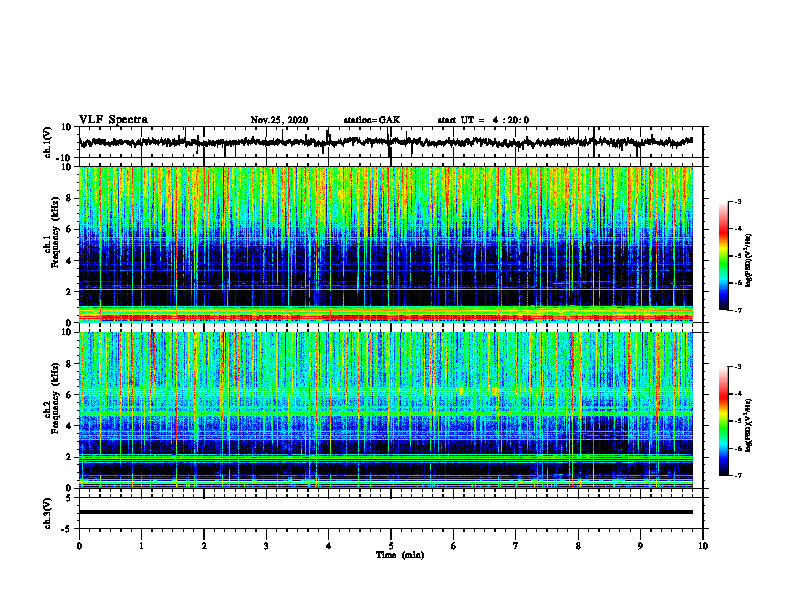Click the ch.1 voltage waveform trace
Viewport: 792px width, 612px height.
pyautogui.click(x=386, y=142)
